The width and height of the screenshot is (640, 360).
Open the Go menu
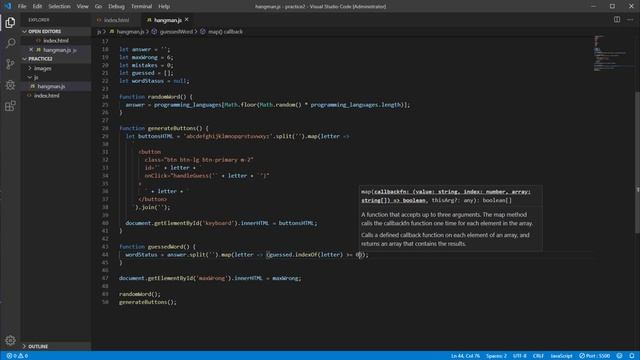[98, 6]
